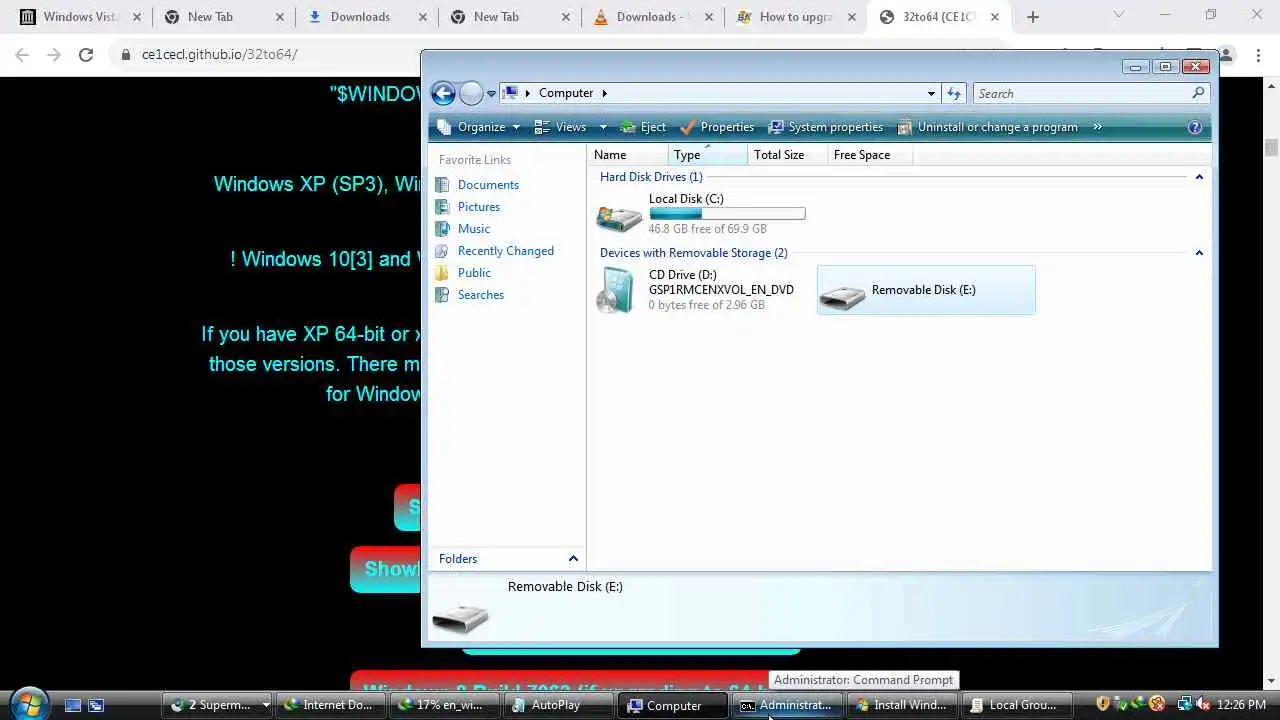
Task: Switch to Downloads browser tab with arrow icon
Action: coord(365,17)
